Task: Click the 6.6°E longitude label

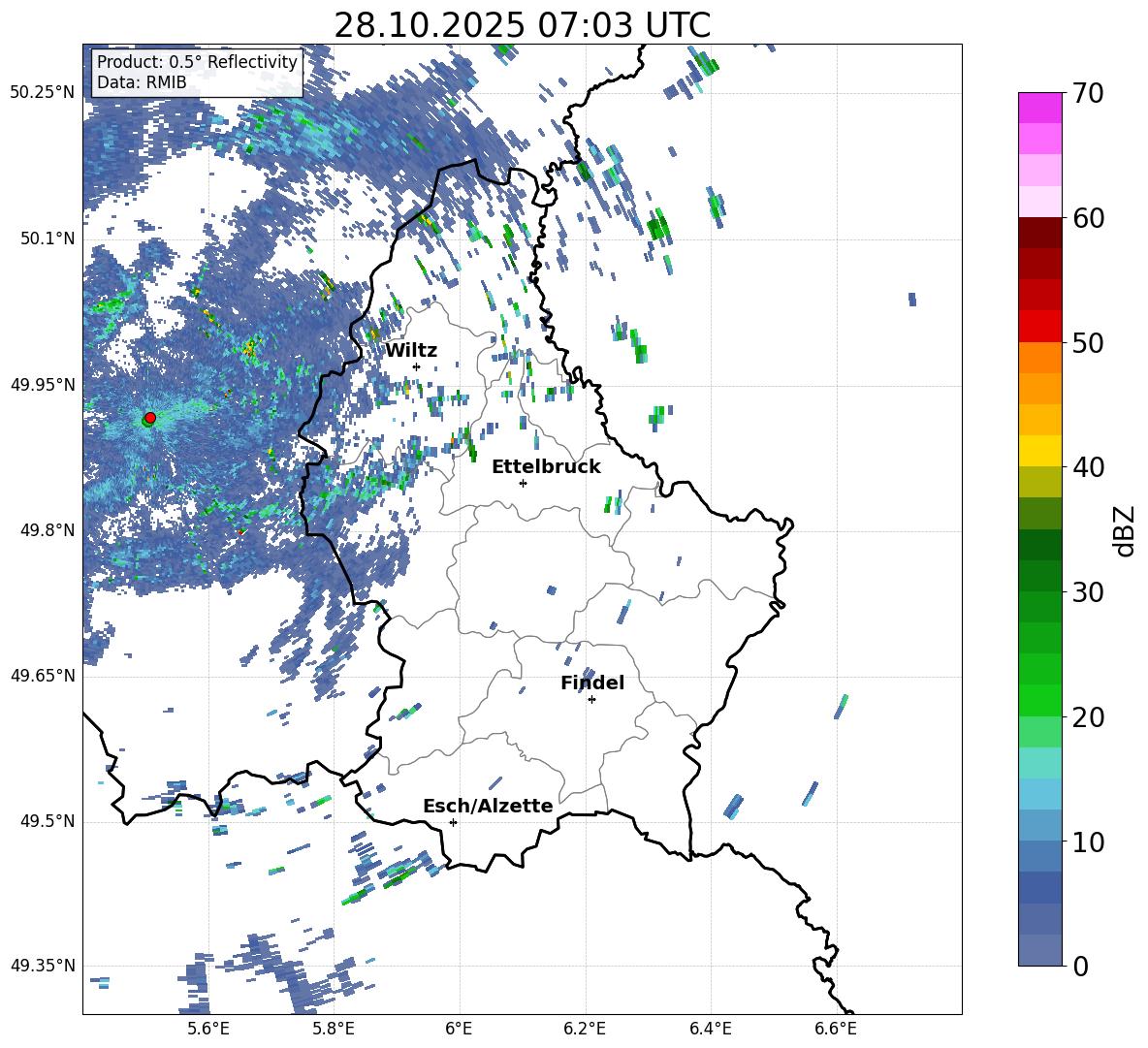Action: click(x=836, y=1029)
